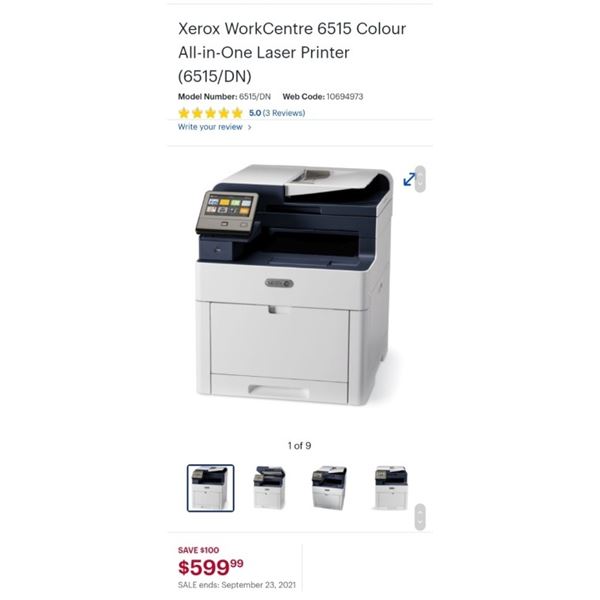Click the lower scroll handle beside thumbnails
Screen dimensions: 600x600
click(x=420, y=517)
